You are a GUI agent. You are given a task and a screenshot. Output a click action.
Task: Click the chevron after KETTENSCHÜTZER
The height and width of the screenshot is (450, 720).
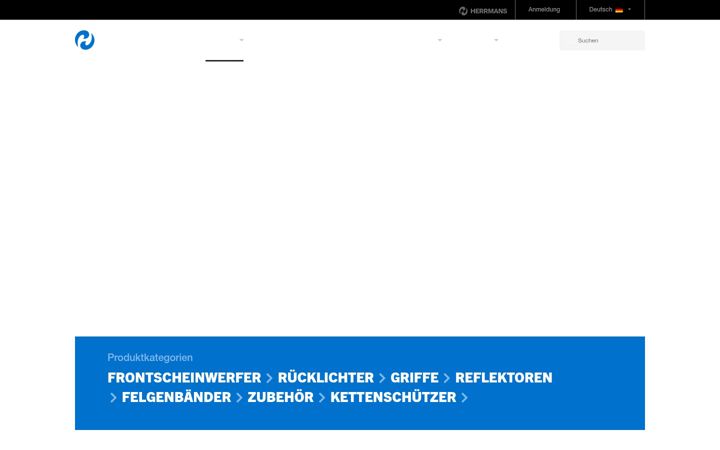pyautogui.click(x=465, y=398)
